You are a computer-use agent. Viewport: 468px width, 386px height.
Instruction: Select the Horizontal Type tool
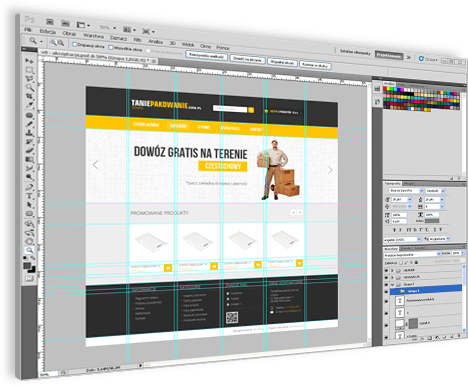click(x=29, y=196)
